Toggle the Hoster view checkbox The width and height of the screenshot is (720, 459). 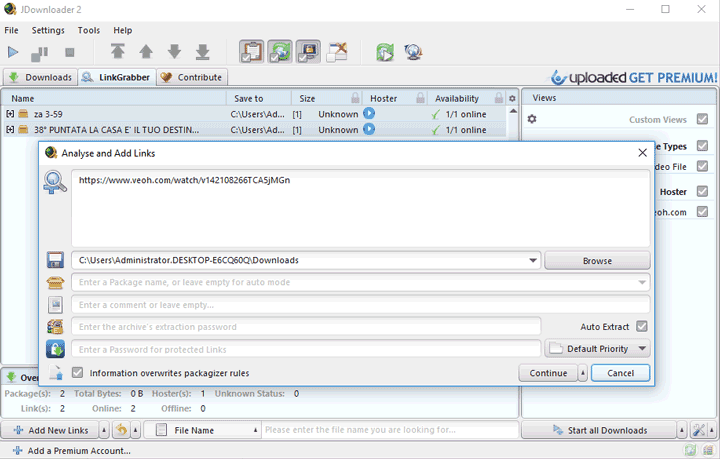[x=702, y=191]
